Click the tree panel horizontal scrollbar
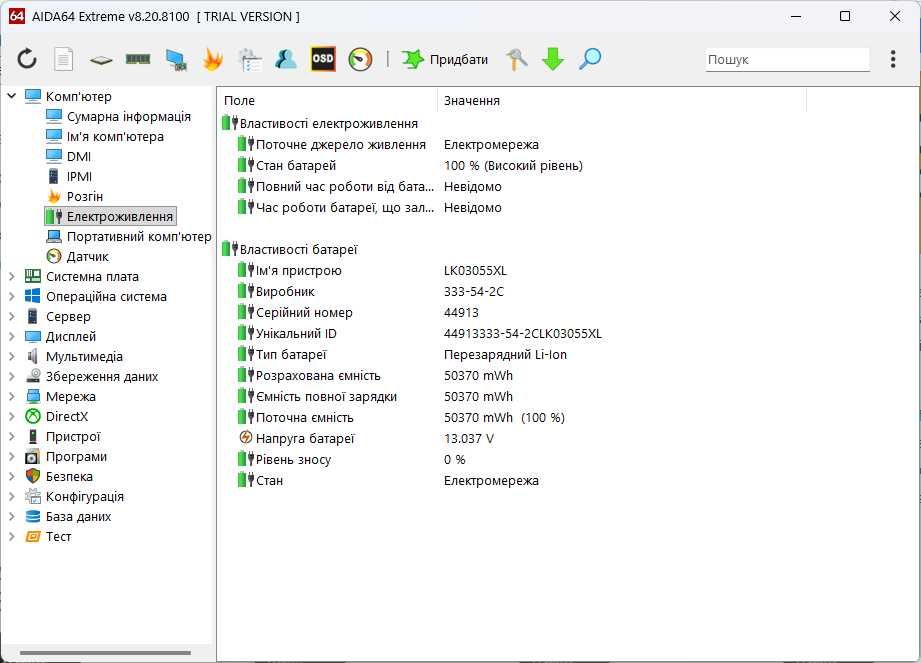 click(x=106, y=652)
